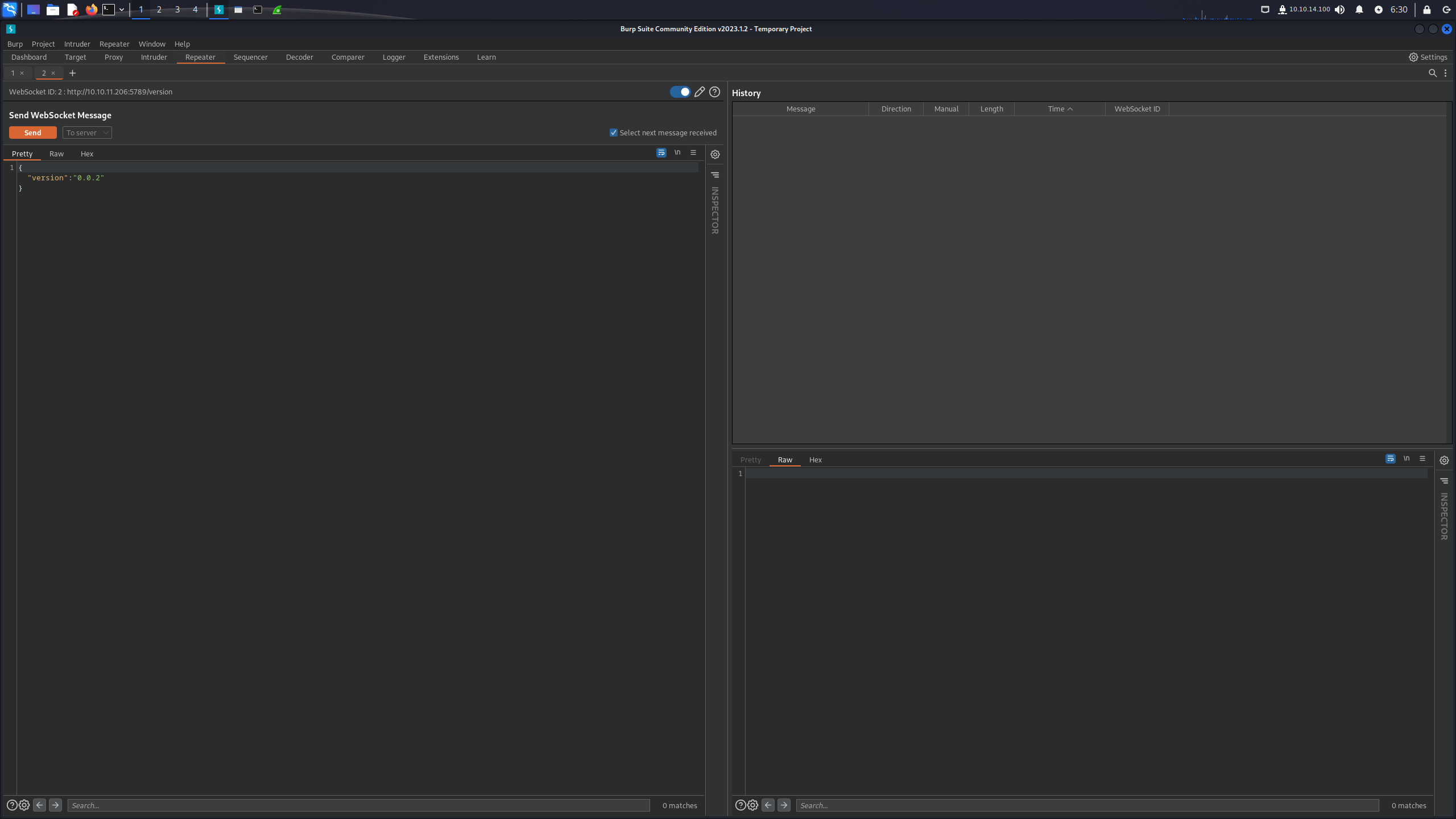This screenshot has height=819, width=1456.
Task: Open Repeater tab 1
Action: (13, 73)
